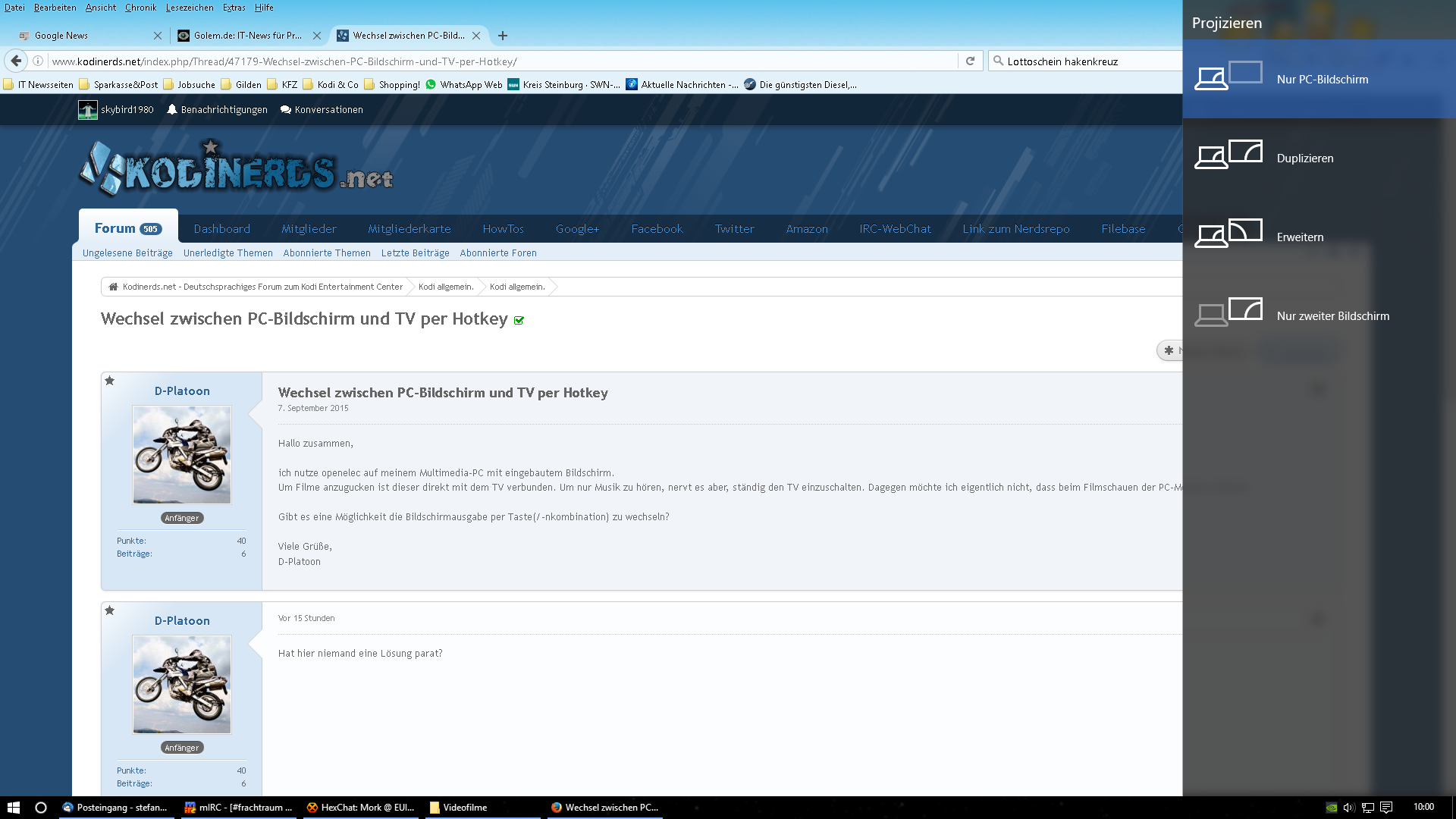Click skybird1980 user avatar
Image resolution: width=1456 pixels, height=819 pixels.
point(88,109)
